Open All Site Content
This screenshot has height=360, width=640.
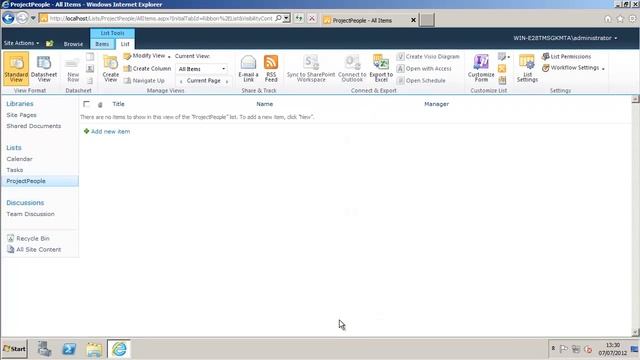34,249
